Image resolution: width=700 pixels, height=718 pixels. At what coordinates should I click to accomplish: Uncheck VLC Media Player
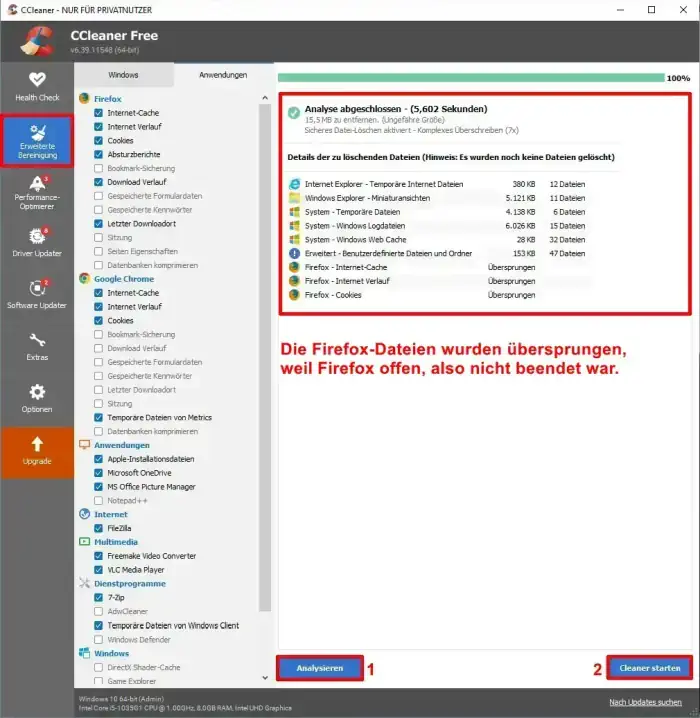98,570
